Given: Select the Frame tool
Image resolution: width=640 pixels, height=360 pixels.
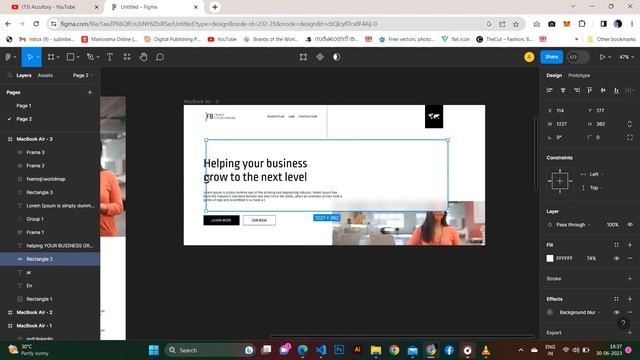Looking at the screenshot, I should click(51, 57).
